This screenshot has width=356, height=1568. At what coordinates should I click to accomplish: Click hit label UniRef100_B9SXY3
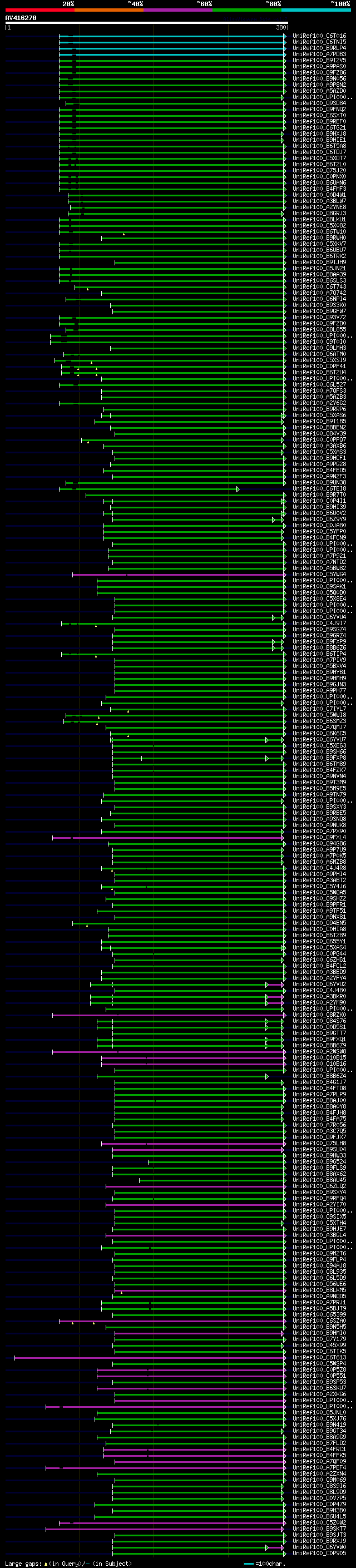[319, 807]
